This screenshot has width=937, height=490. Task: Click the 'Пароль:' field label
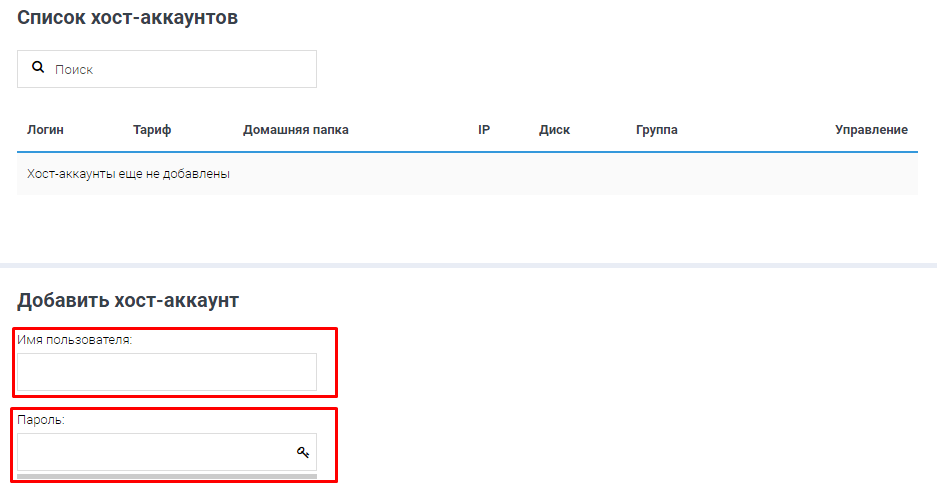(x=41, y=420)
